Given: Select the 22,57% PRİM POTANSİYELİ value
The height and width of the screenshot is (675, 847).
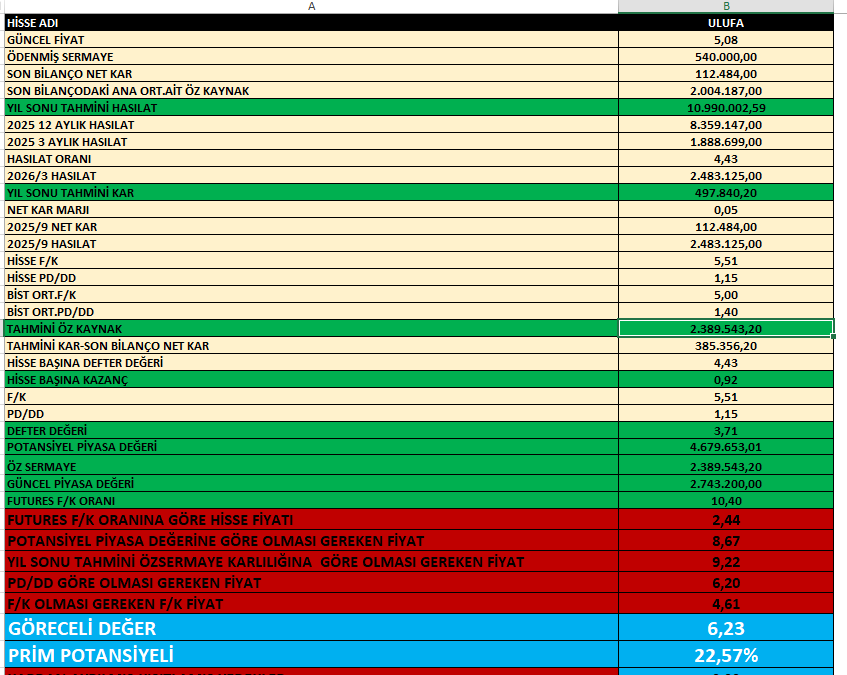Looking at the screenshot, I should point(726,655).
